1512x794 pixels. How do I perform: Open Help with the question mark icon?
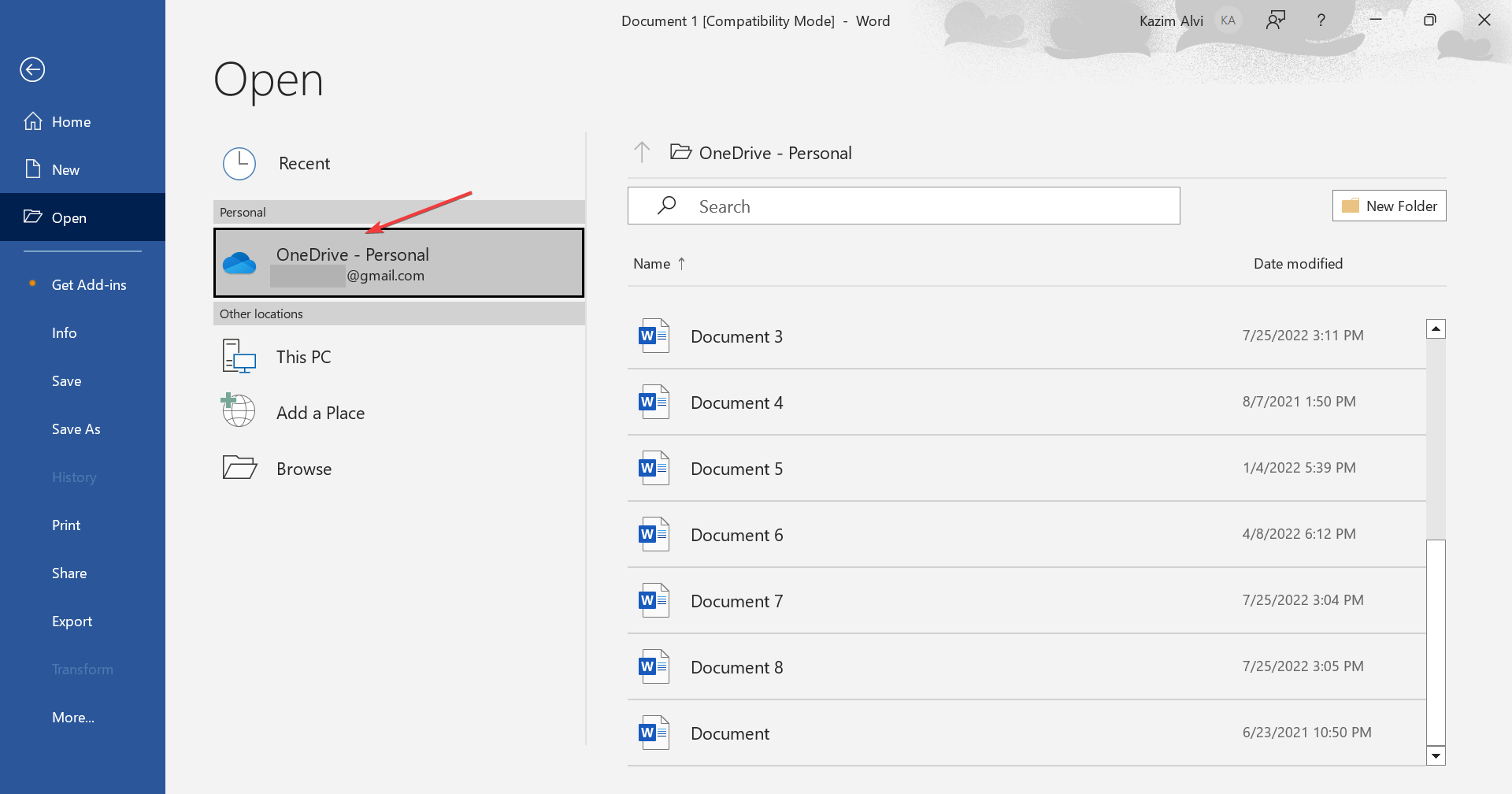pyautogui.click(x=1321, y=20)
